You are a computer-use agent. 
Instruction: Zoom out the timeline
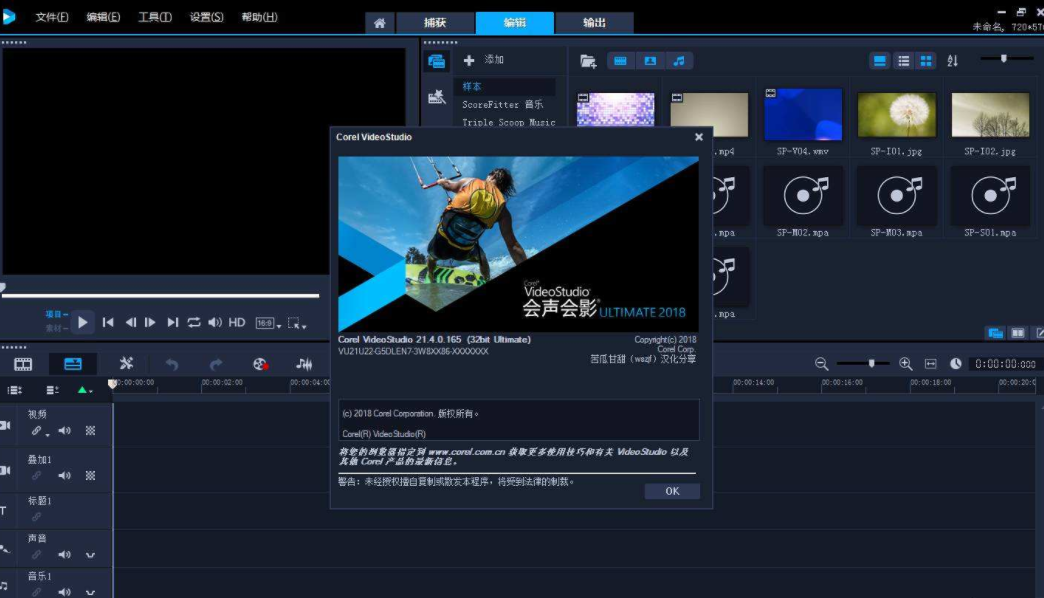click(x=822, y=364)
